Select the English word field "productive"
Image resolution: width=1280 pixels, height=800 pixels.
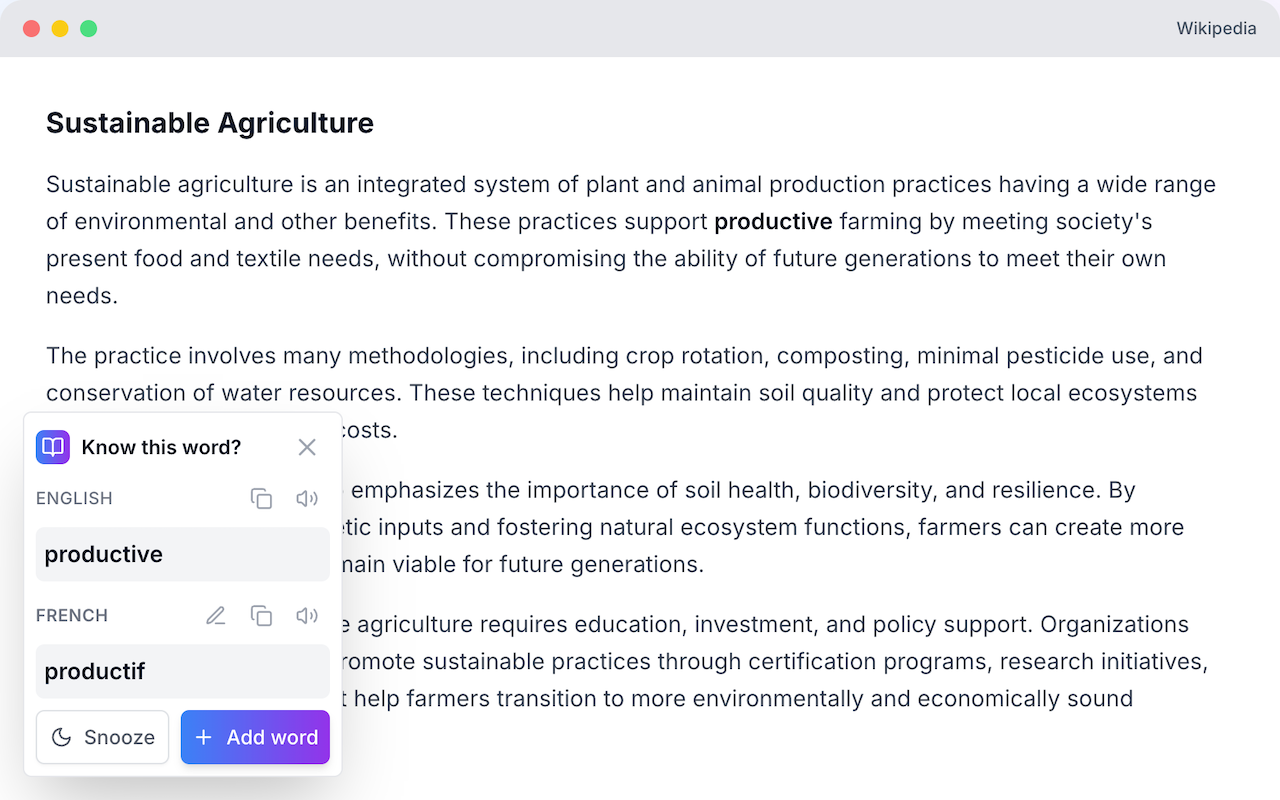183,554
